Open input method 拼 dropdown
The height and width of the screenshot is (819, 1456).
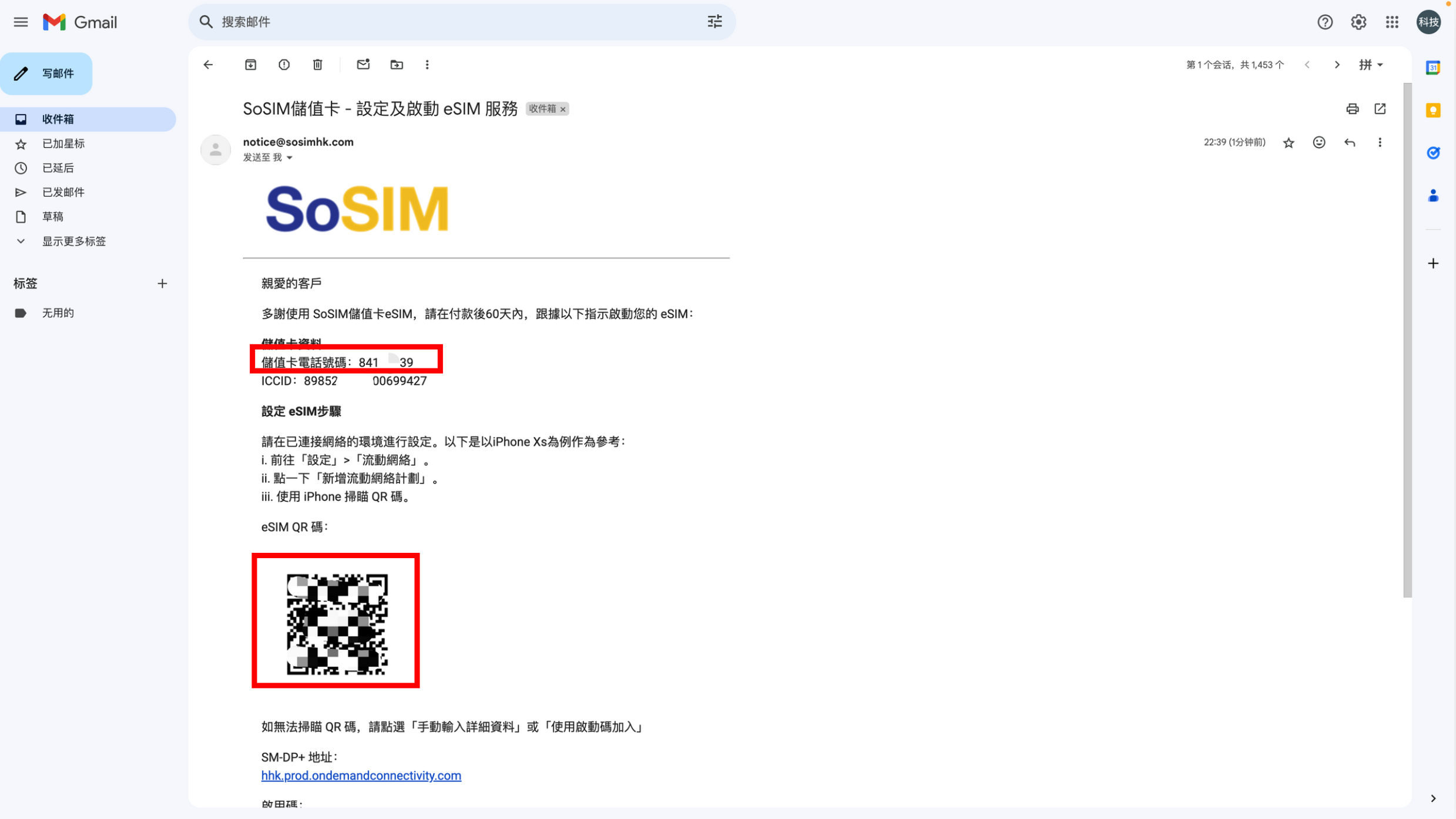click(x=1370, y=65)
